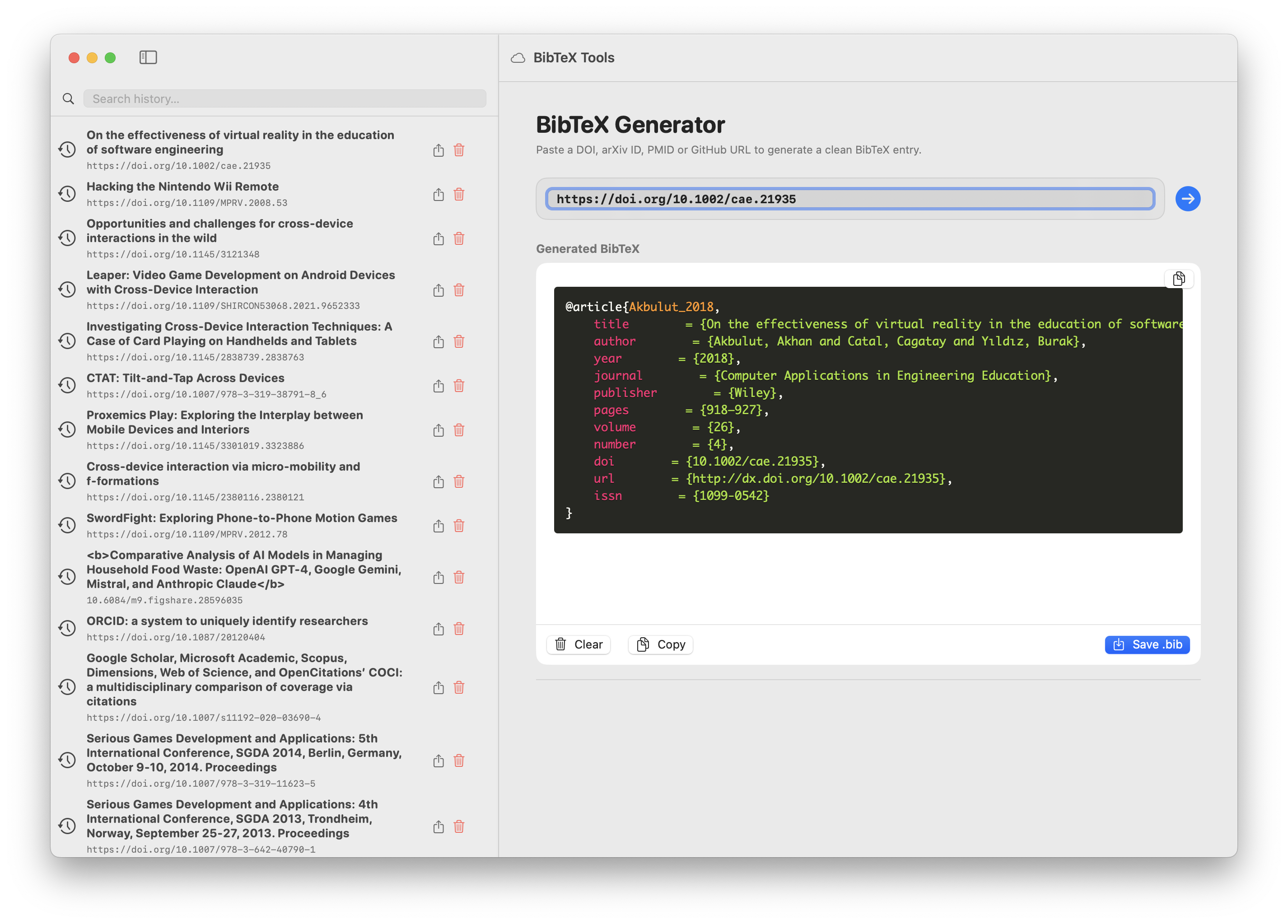Viewport: 1288px width, 924px height.
Task: Click URL 'https://doi.org/10.1145/3121348'
Action: point(173,254)
